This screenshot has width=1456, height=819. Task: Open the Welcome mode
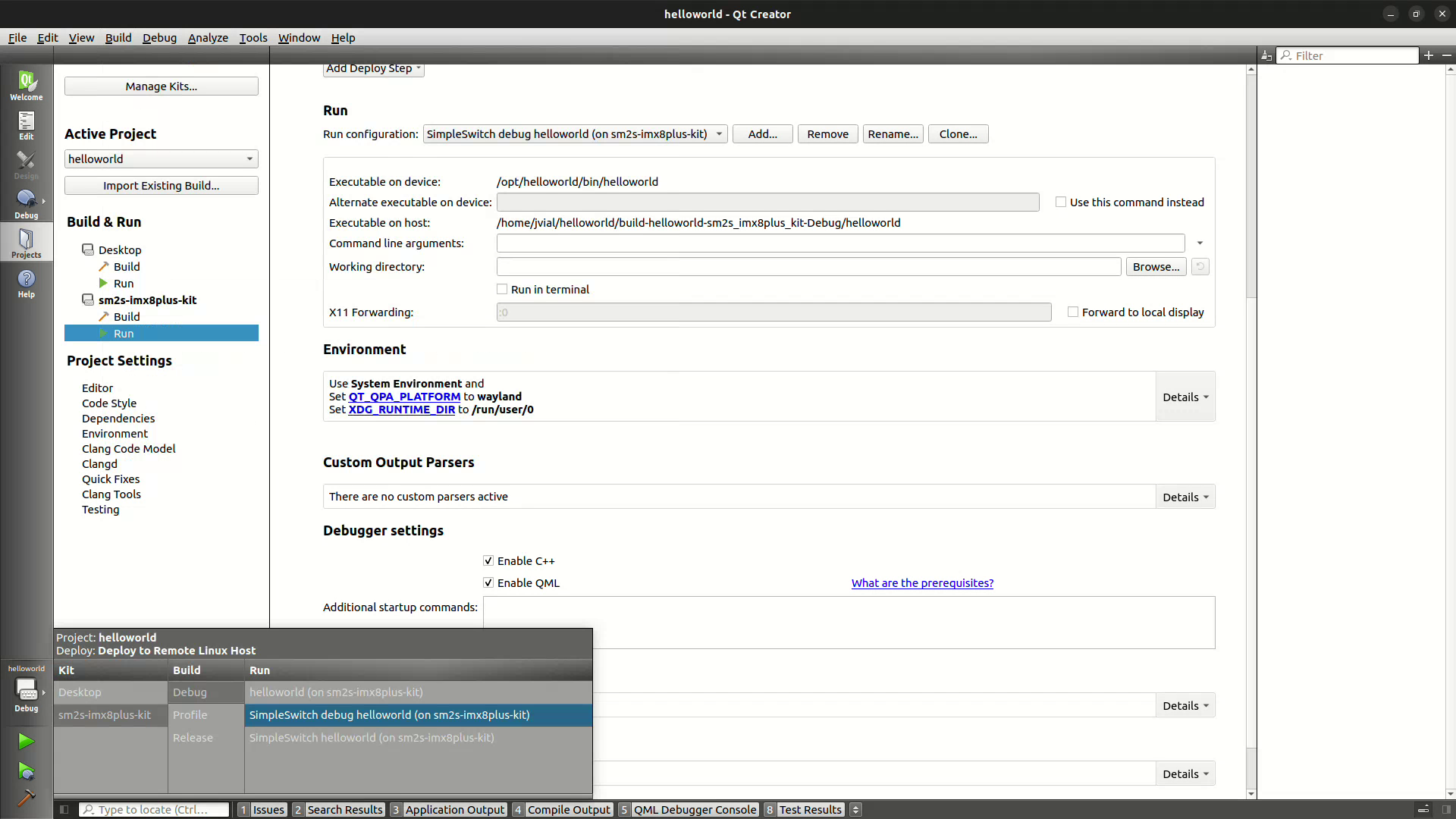(27, 85)
